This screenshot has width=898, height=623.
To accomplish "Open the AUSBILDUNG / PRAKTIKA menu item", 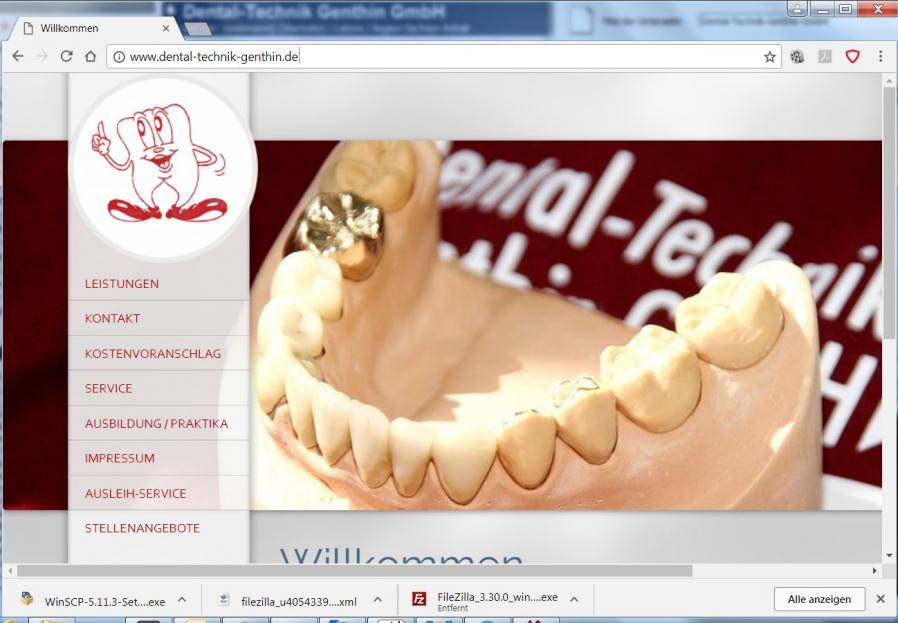I will click(x=156, y=423).
